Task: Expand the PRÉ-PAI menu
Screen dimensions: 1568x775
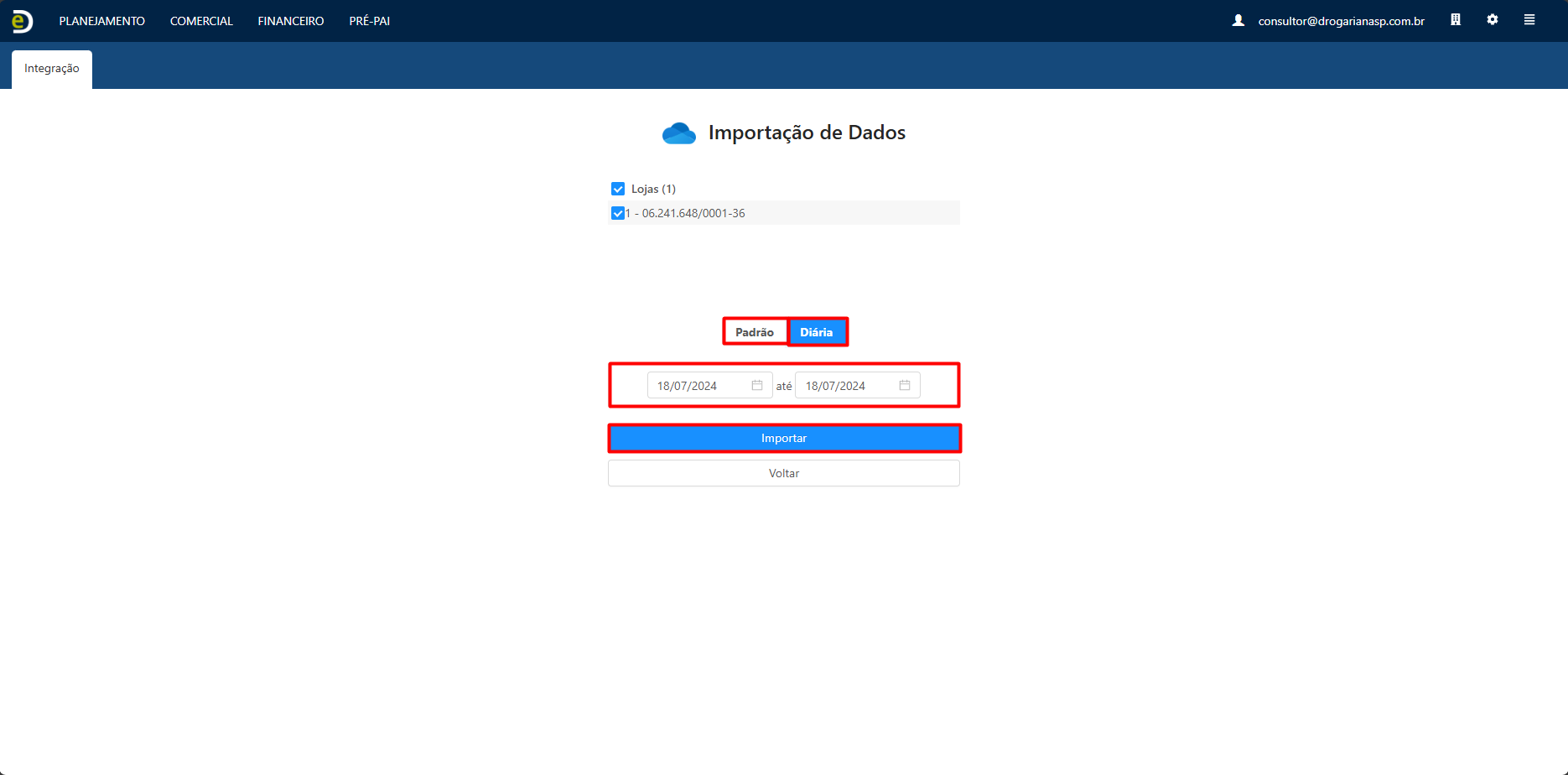Action: 370,21
